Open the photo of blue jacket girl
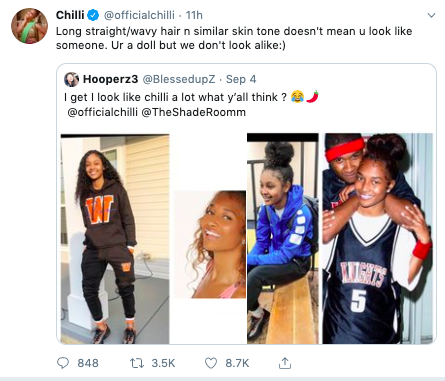445x381 pixels. point(283,239)
